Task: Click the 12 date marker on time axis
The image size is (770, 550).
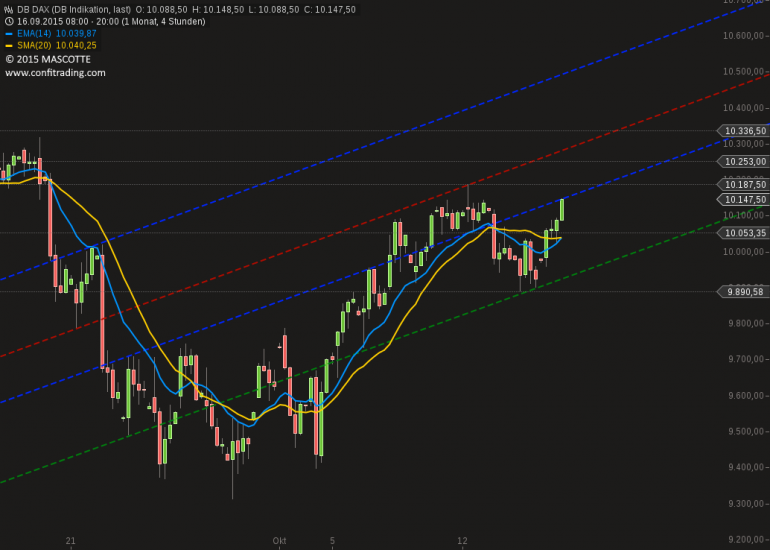Action: click(x=462, y=541)
